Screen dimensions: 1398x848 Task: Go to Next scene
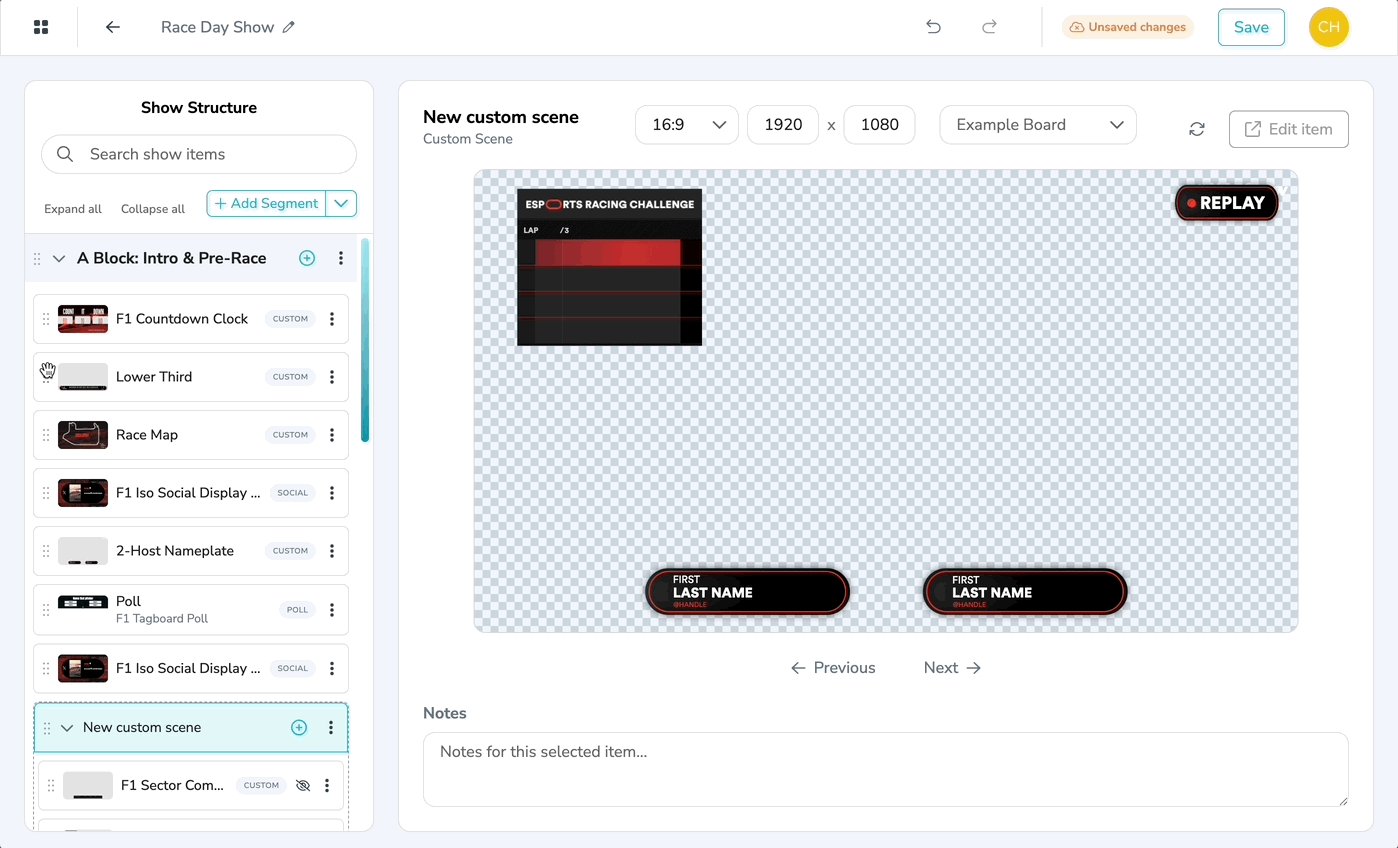click(952, 668)
